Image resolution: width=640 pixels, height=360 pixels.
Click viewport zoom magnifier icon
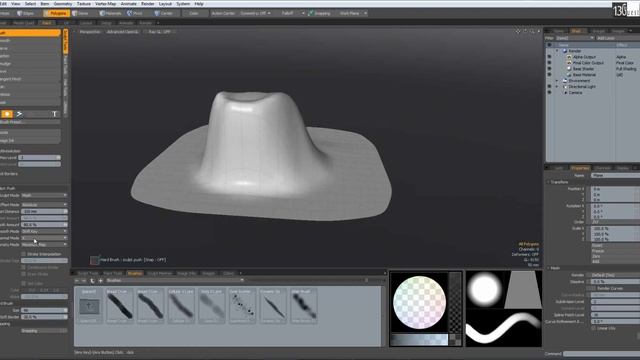tap(532, 31)
